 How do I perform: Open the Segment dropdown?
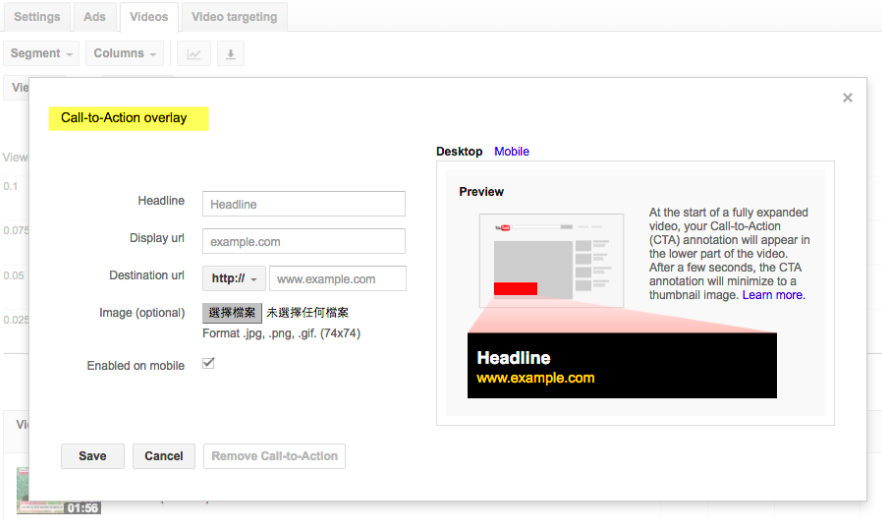click(x=42, y=54)
